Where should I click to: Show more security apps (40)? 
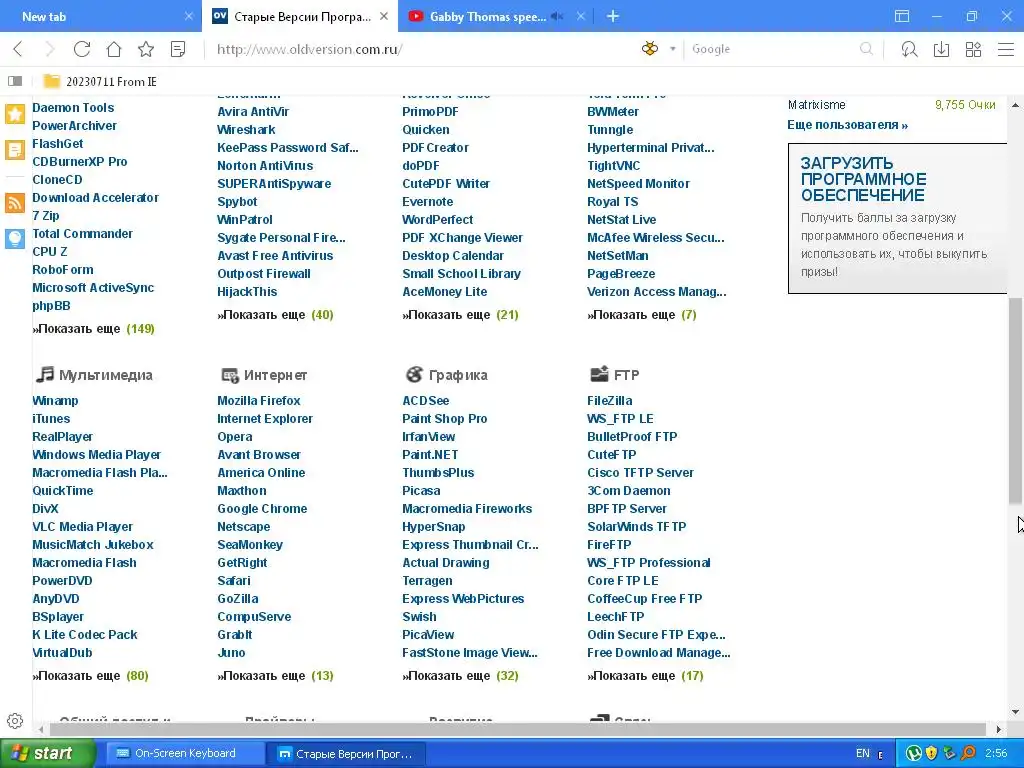(275, 315)
